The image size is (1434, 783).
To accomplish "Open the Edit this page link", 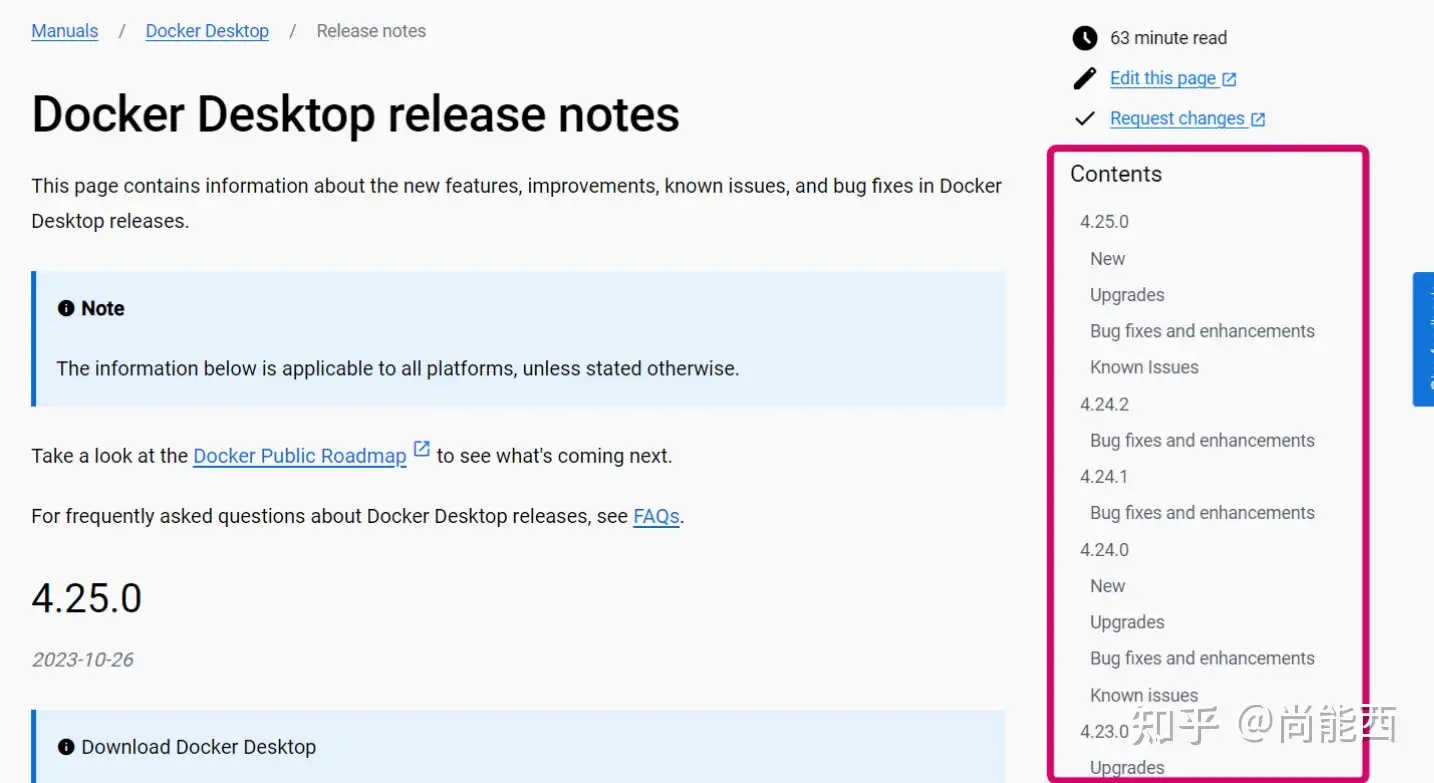I will click(1163, 78).
